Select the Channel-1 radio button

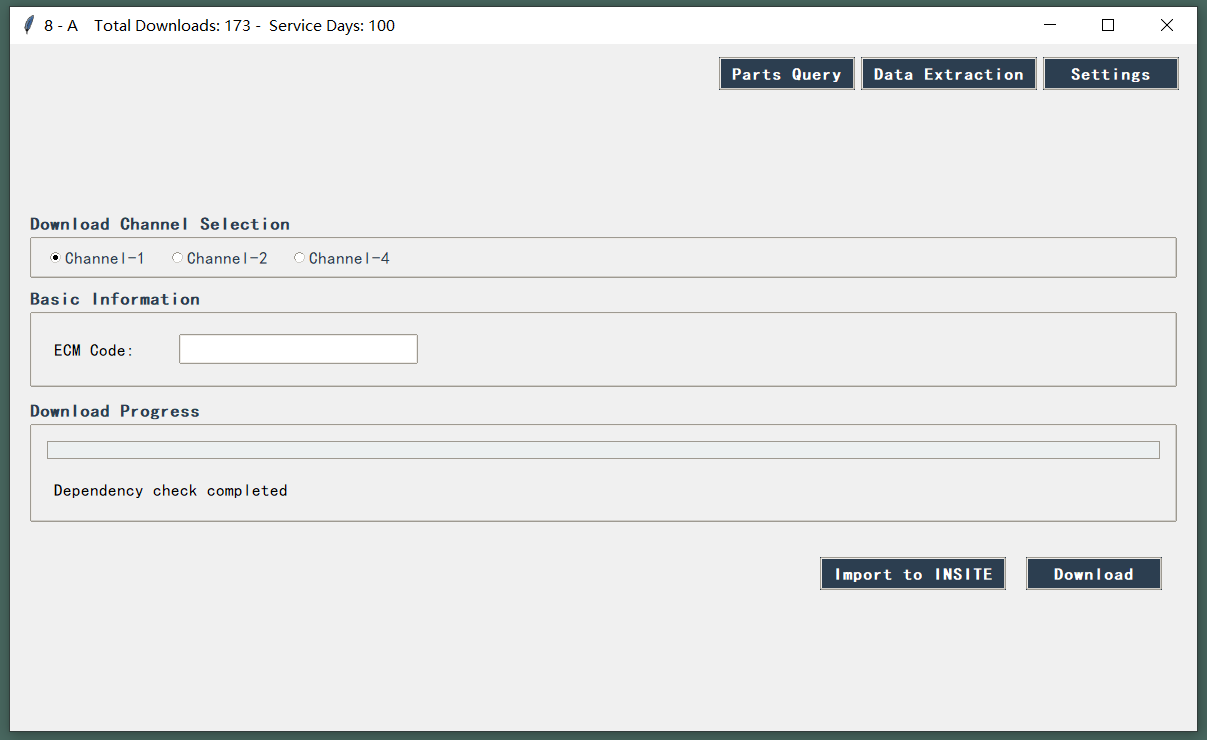click(x=56, y=258)
